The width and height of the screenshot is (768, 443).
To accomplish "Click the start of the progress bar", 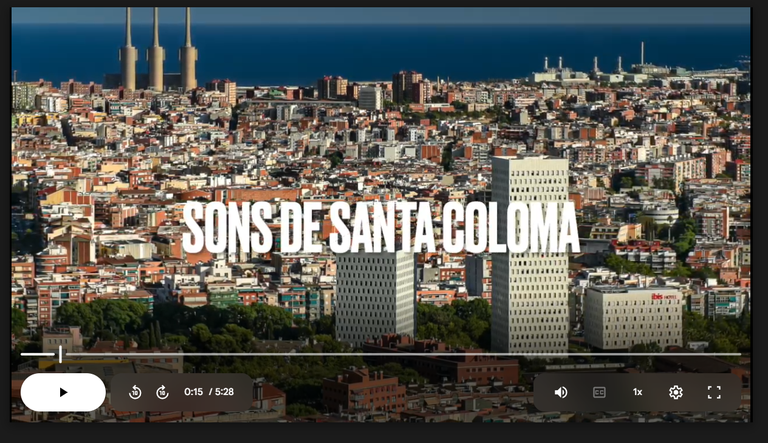I will pyautogui.click(x=23, y=354).
